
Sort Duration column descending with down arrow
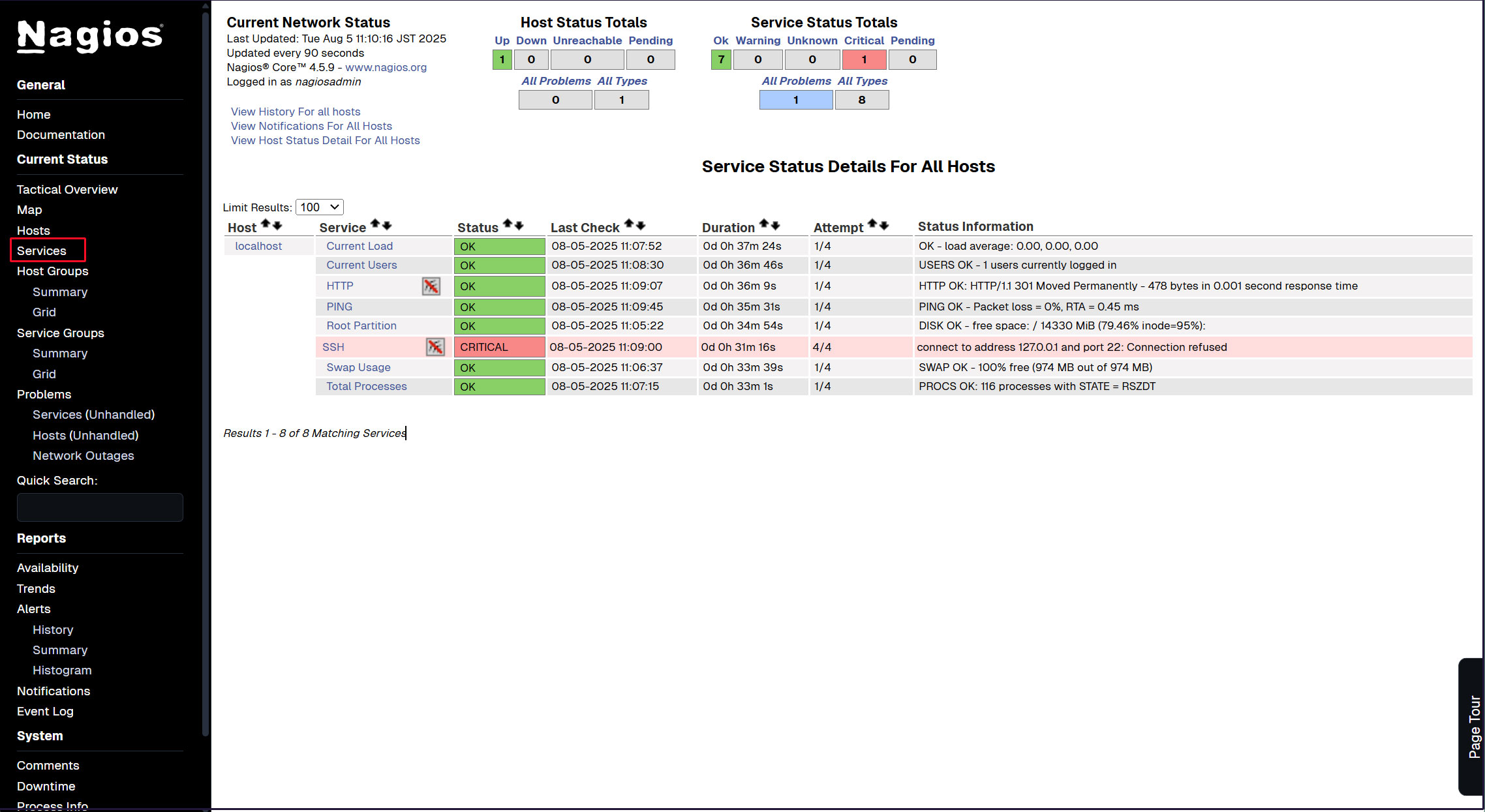coord(776,225)
